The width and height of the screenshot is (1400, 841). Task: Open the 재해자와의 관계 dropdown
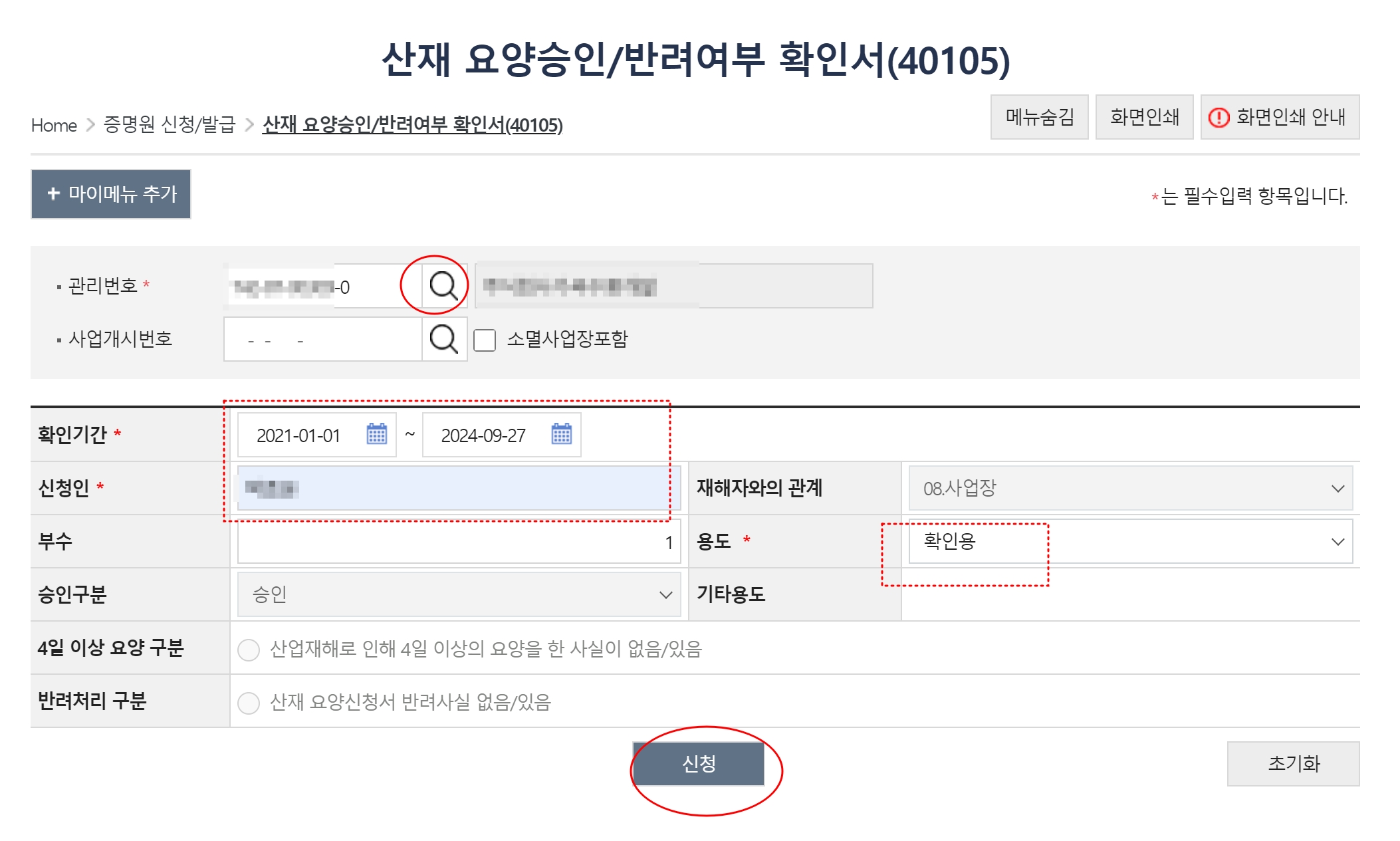(x=1130, y=488)
